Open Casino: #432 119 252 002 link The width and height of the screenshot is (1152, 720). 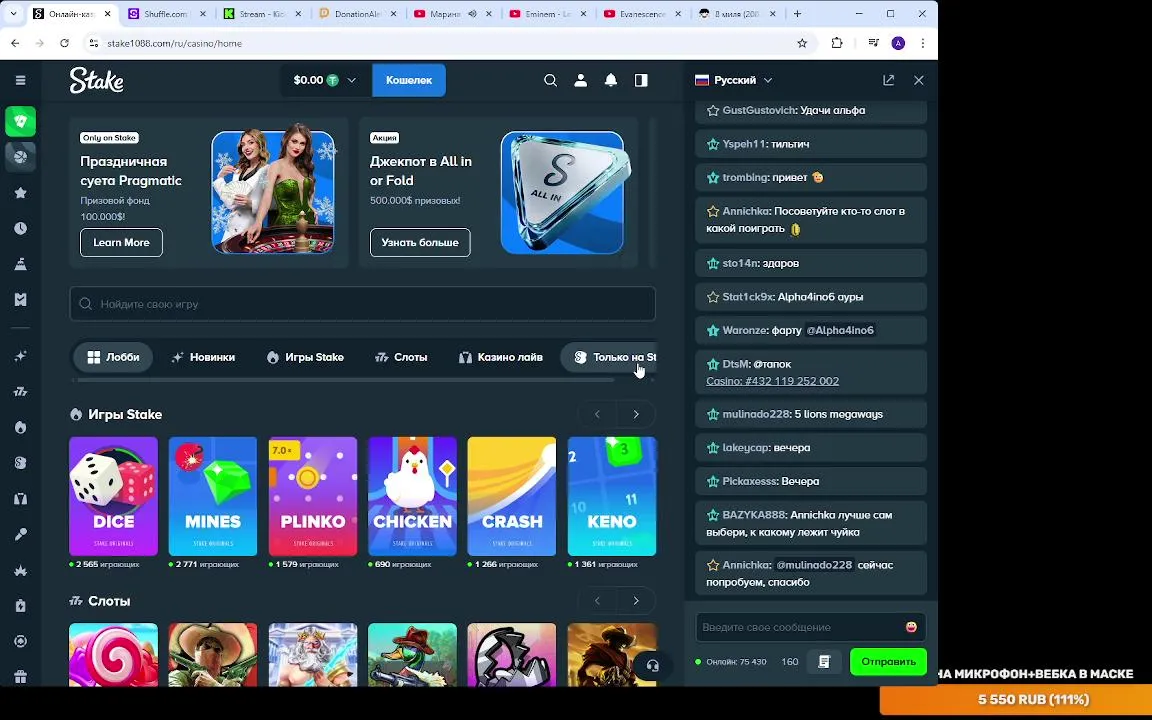(x=772, y=381)
